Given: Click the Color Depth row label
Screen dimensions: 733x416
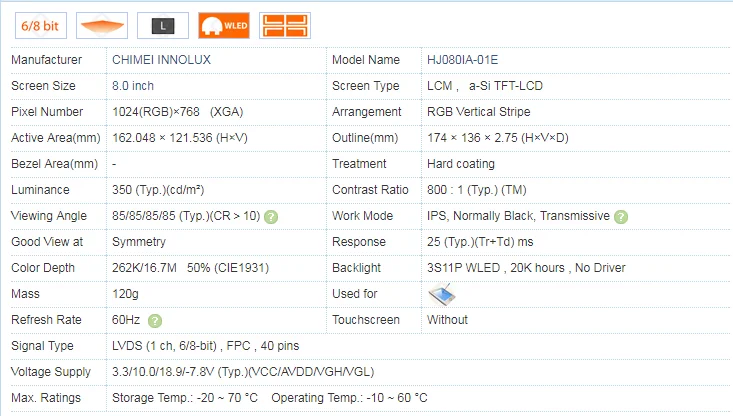Looking at the screenshot, I should (43, 268).
